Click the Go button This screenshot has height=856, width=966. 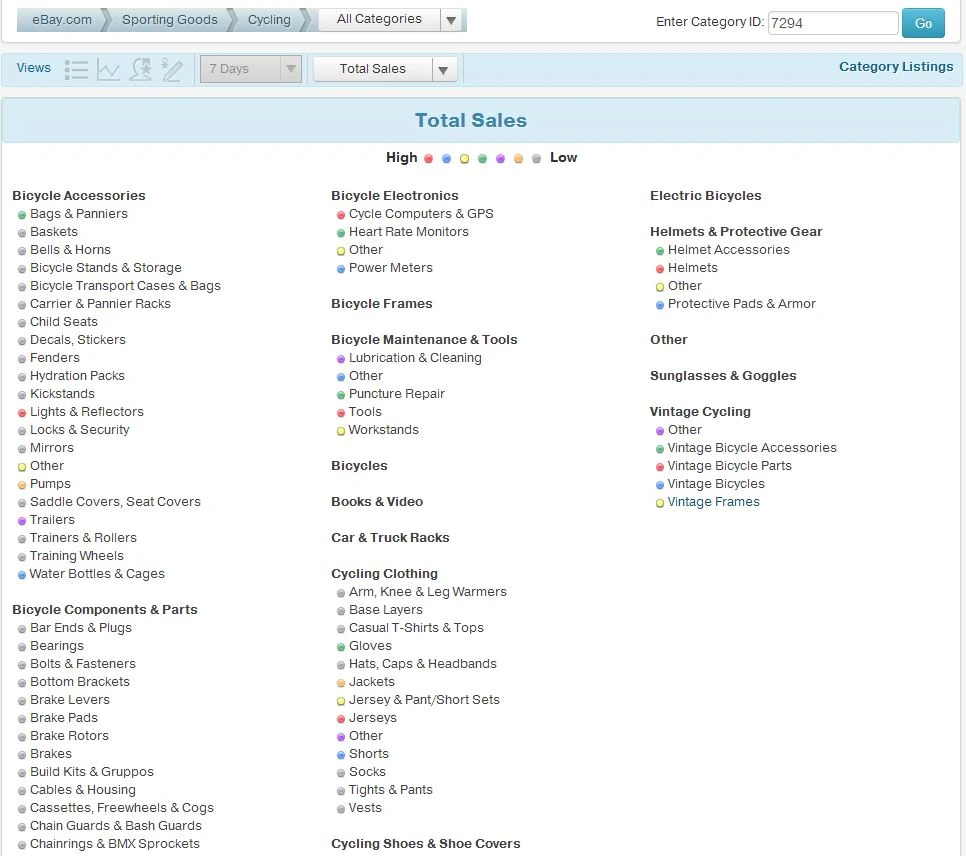click(x=923, y=23)
